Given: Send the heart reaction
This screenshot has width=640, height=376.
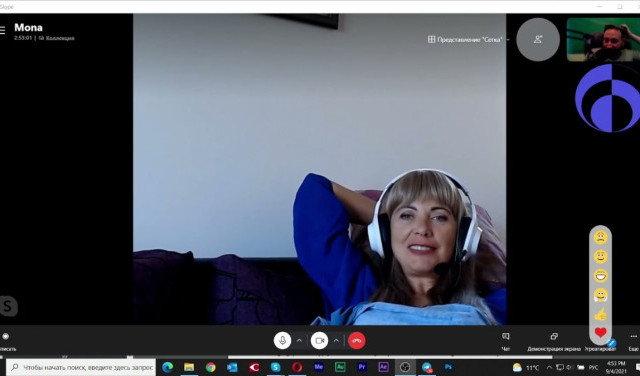Looking at the screenshot, I should point(600,333).
